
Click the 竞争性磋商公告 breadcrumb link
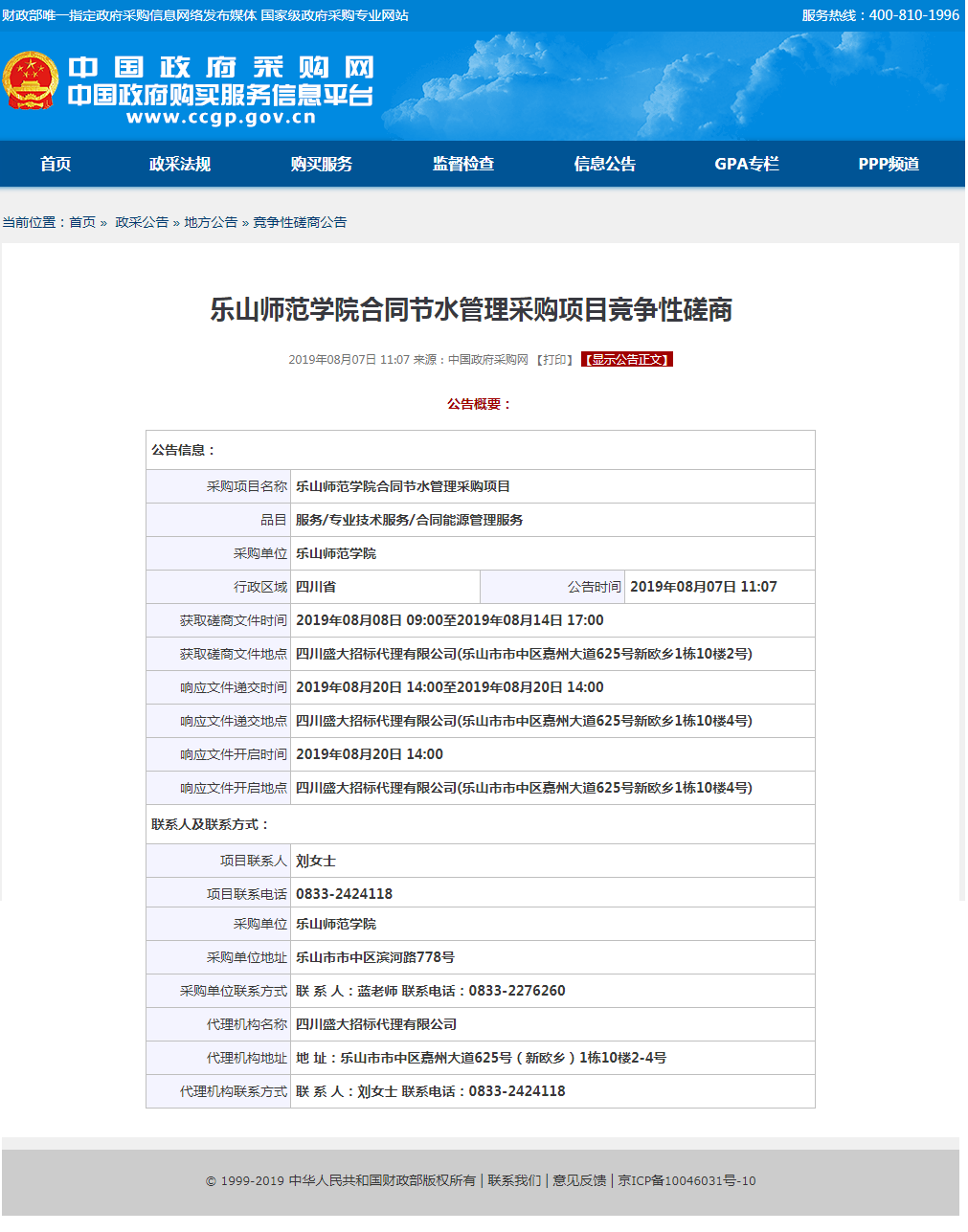click(300, 222)
